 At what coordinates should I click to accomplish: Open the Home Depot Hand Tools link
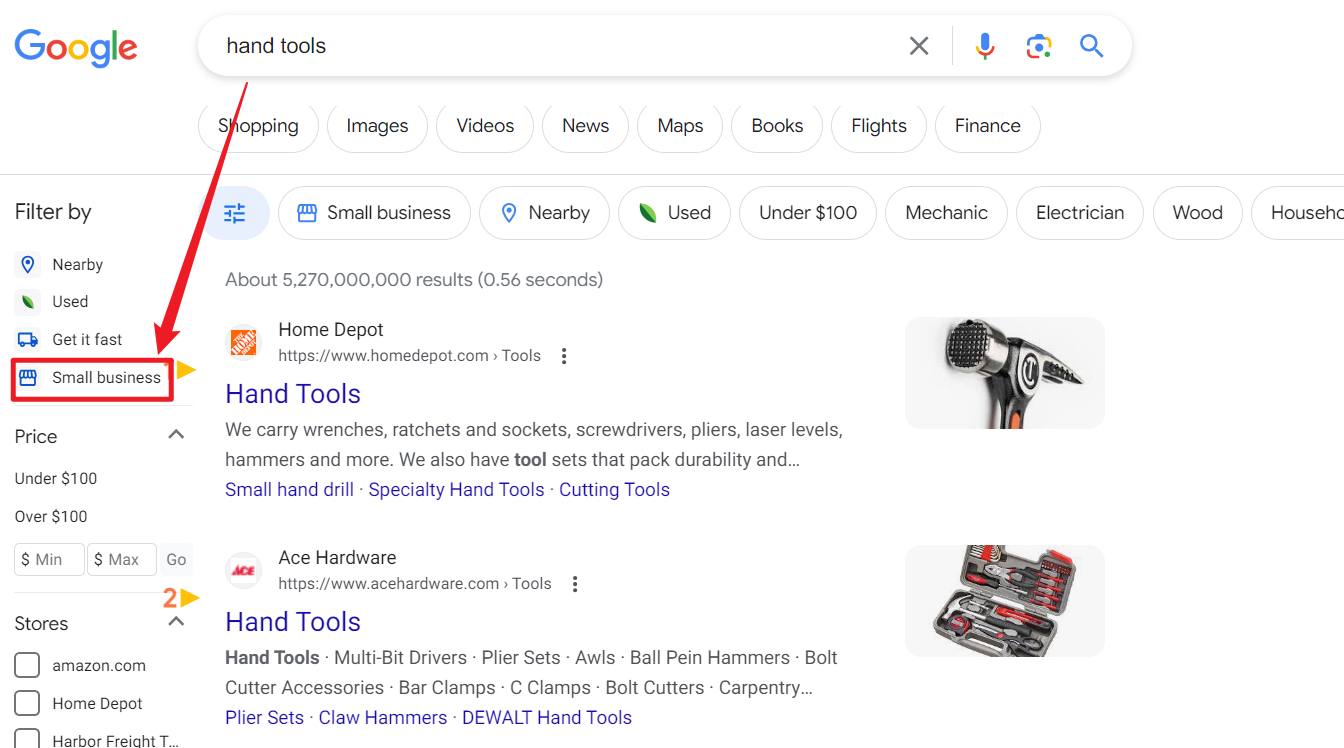[293, 394]
